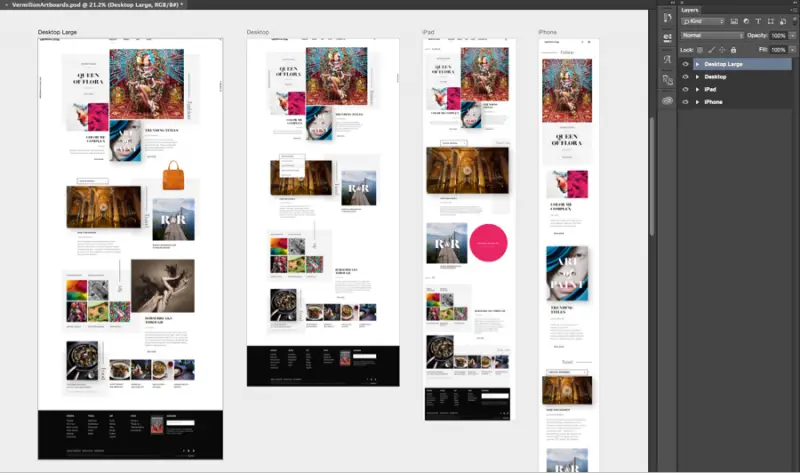Expand the Desktop layer group
800x473 pixels.
[697, 77]
